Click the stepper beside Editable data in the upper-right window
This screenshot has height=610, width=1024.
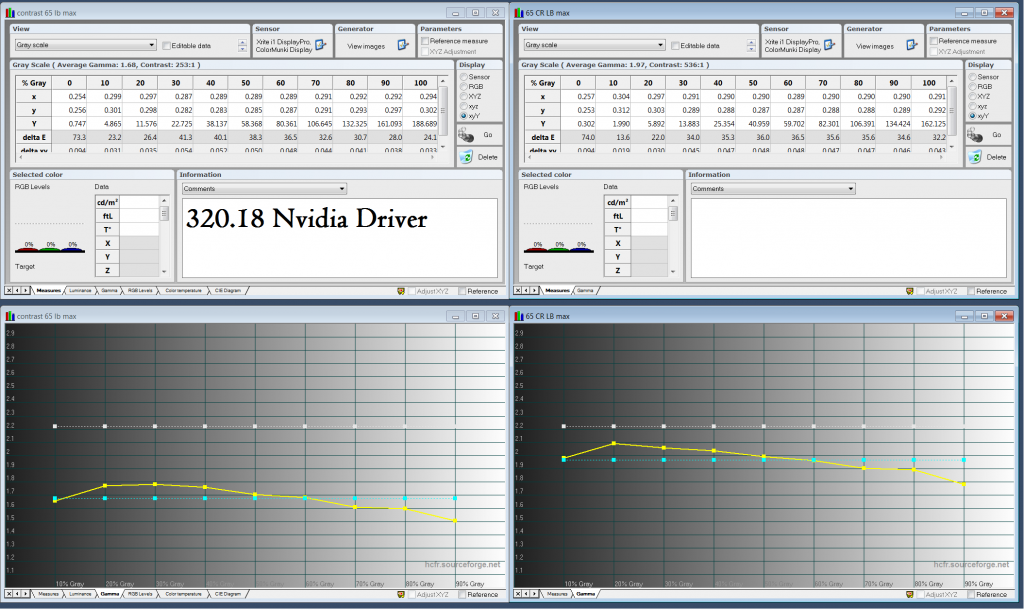pos(751,46)
